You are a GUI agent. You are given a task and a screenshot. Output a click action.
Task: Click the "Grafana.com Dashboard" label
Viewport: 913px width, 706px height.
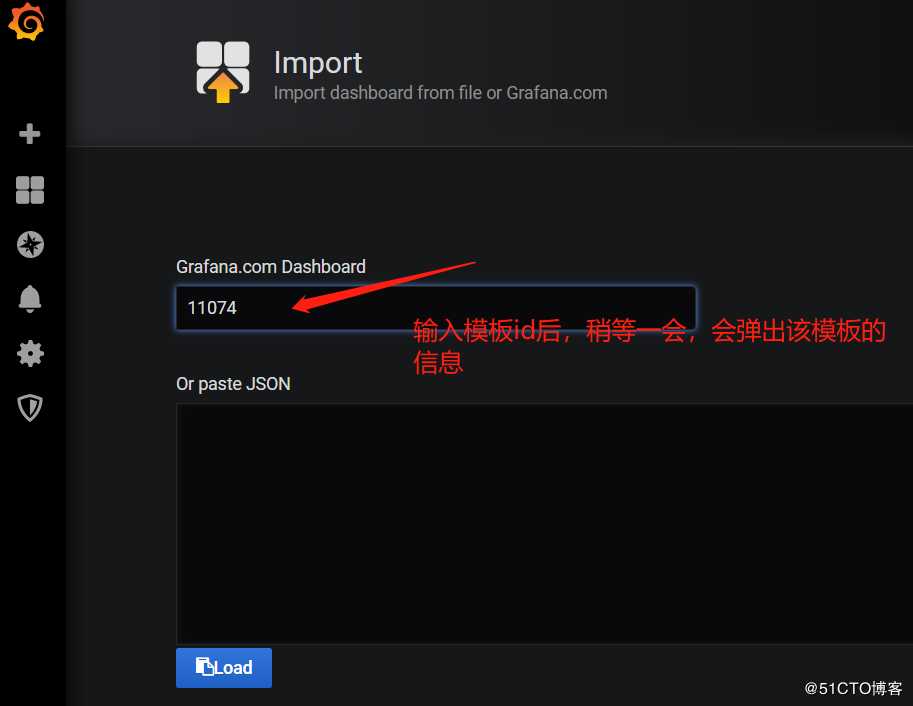(x=271, y=266)
